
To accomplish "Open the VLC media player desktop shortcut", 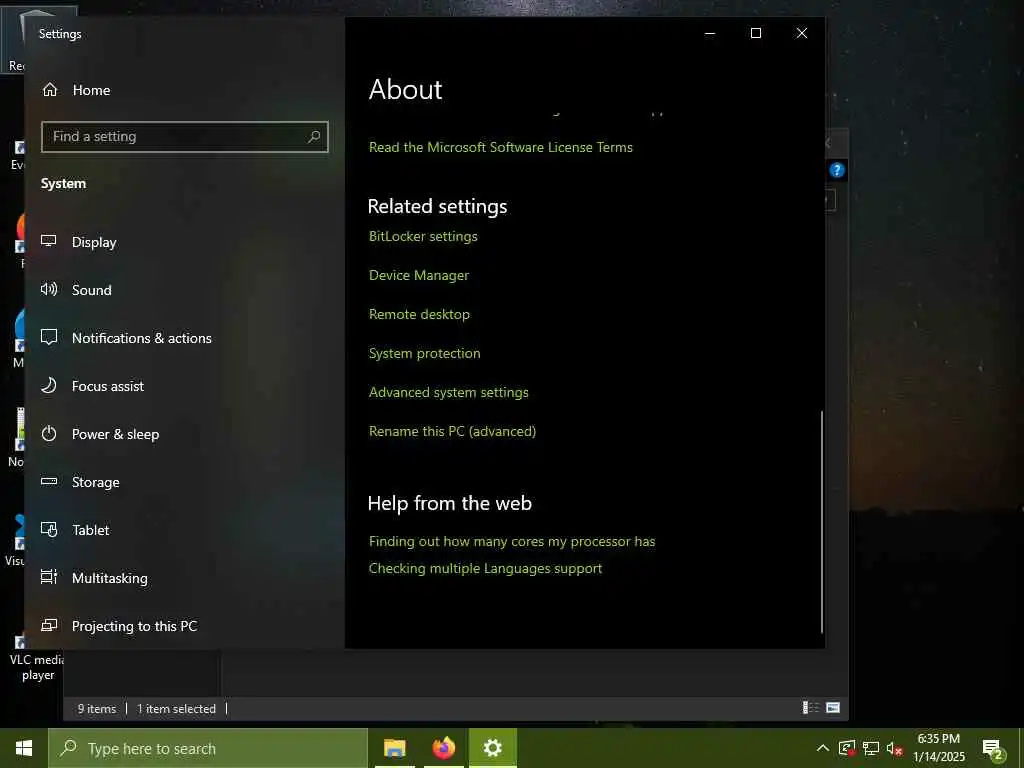I will point(36,660).
